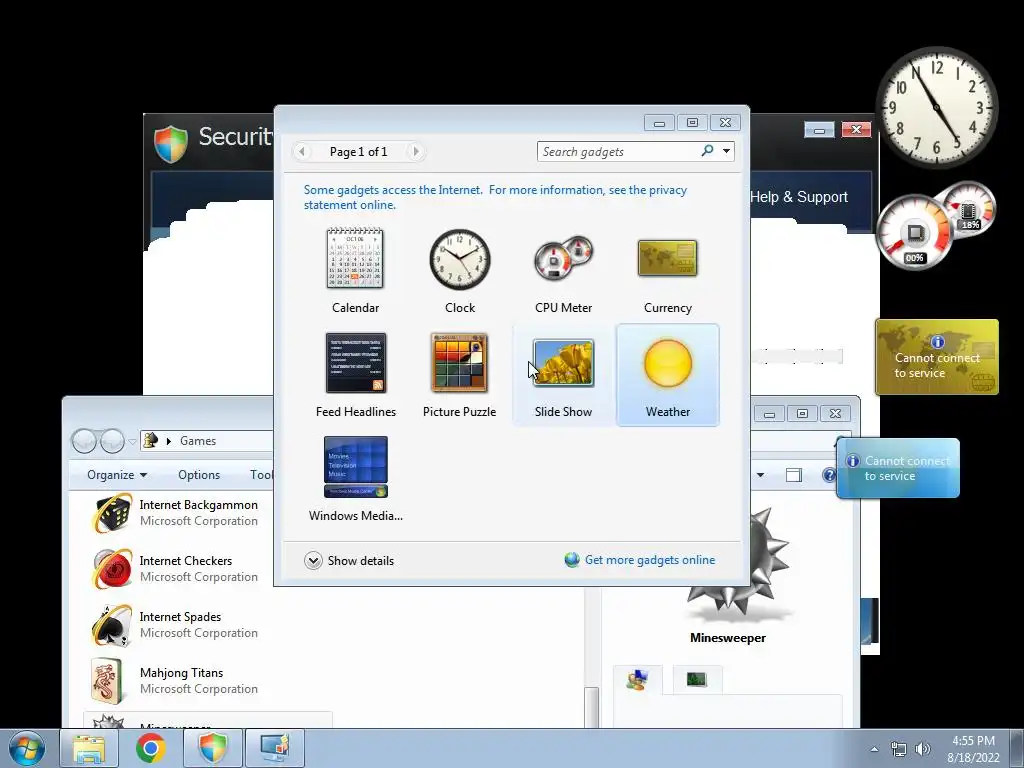This screenshot has height=768, width=1024.
Task: Open search options dropdown arrow
Action: pos(726,152)
